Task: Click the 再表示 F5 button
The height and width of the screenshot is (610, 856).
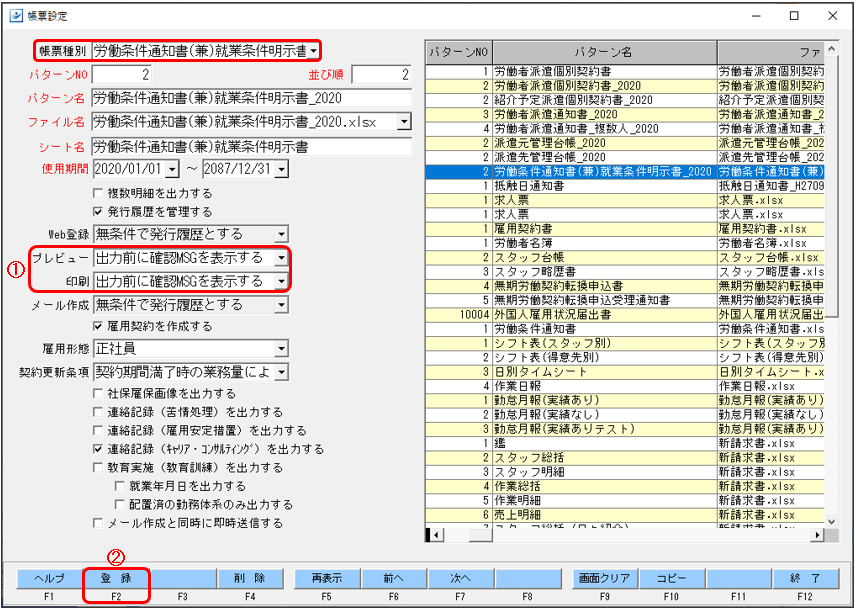Action: pos(327,579)
